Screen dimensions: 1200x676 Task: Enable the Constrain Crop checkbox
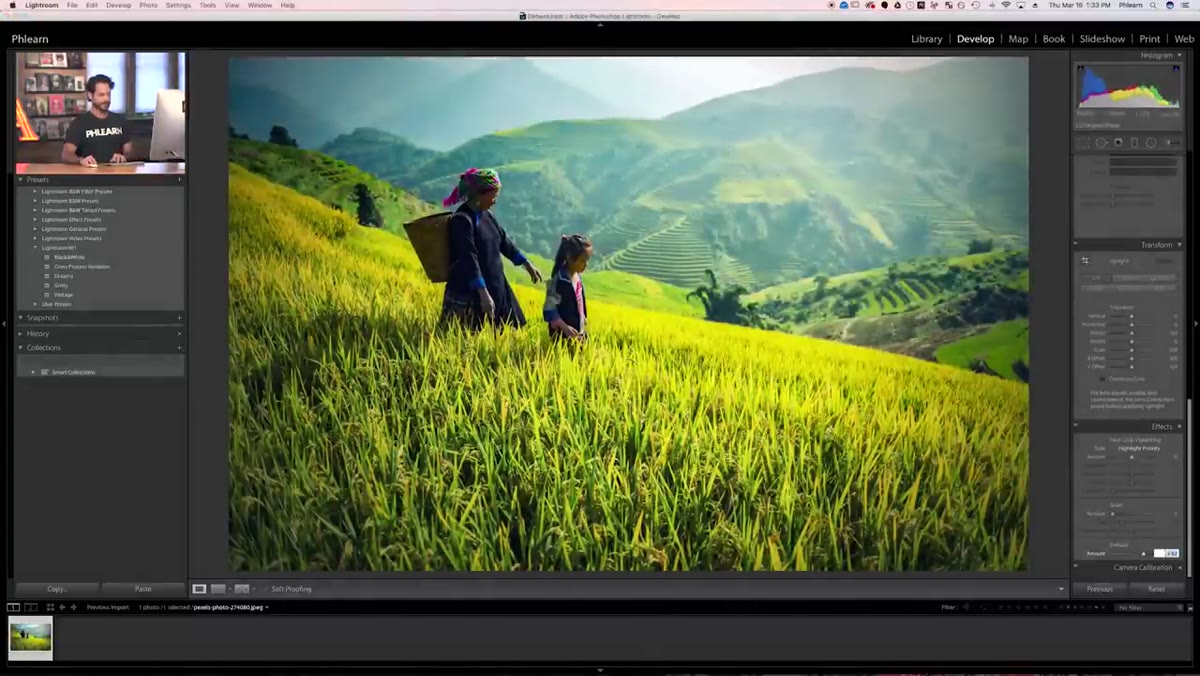[x=1103, y=379]
